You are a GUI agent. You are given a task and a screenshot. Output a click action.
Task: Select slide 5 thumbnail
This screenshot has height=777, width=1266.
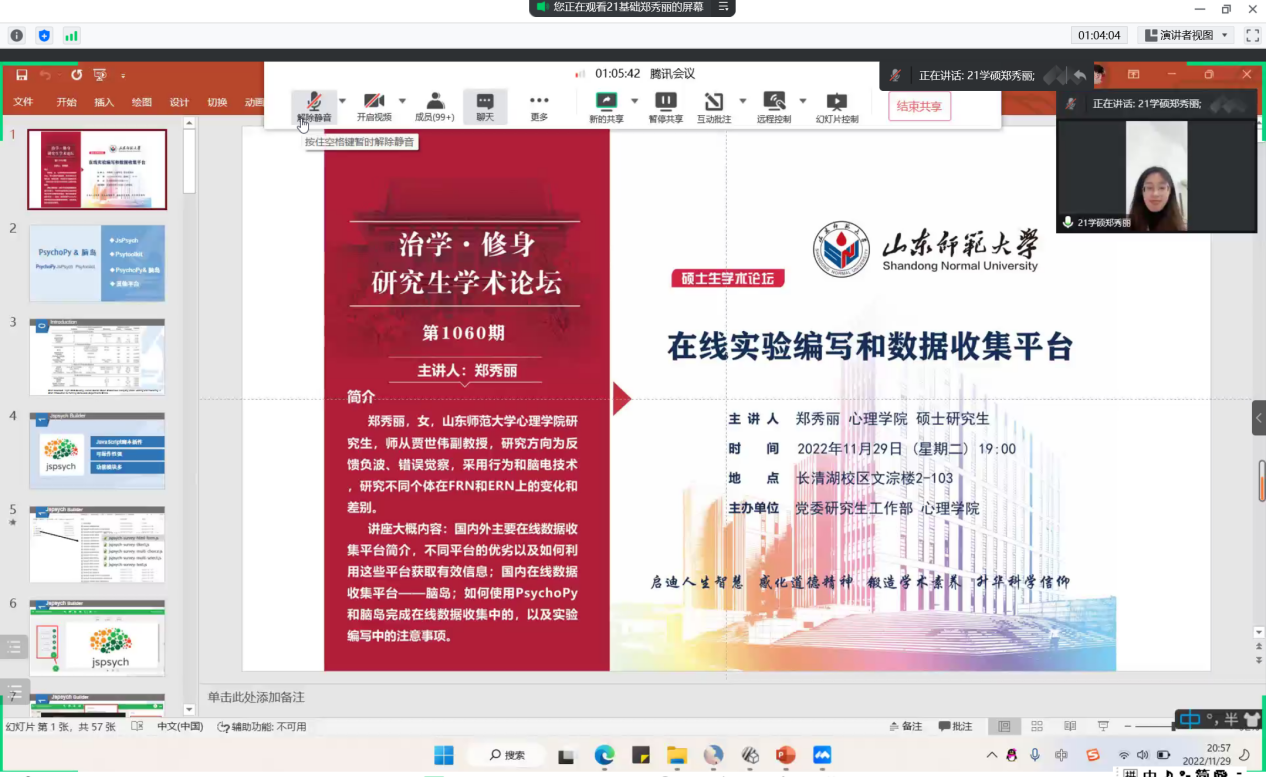[97, 544]
